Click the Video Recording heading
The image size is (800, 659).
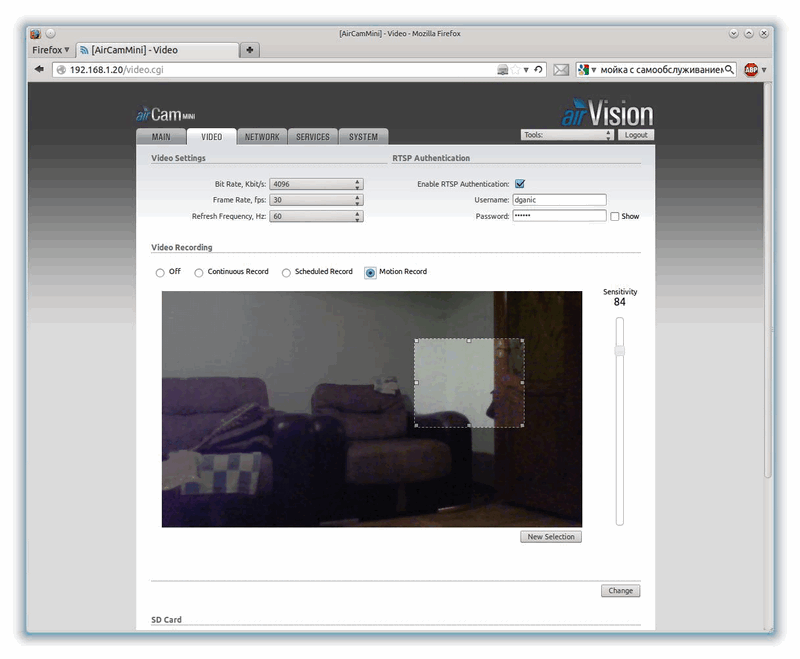182,247
